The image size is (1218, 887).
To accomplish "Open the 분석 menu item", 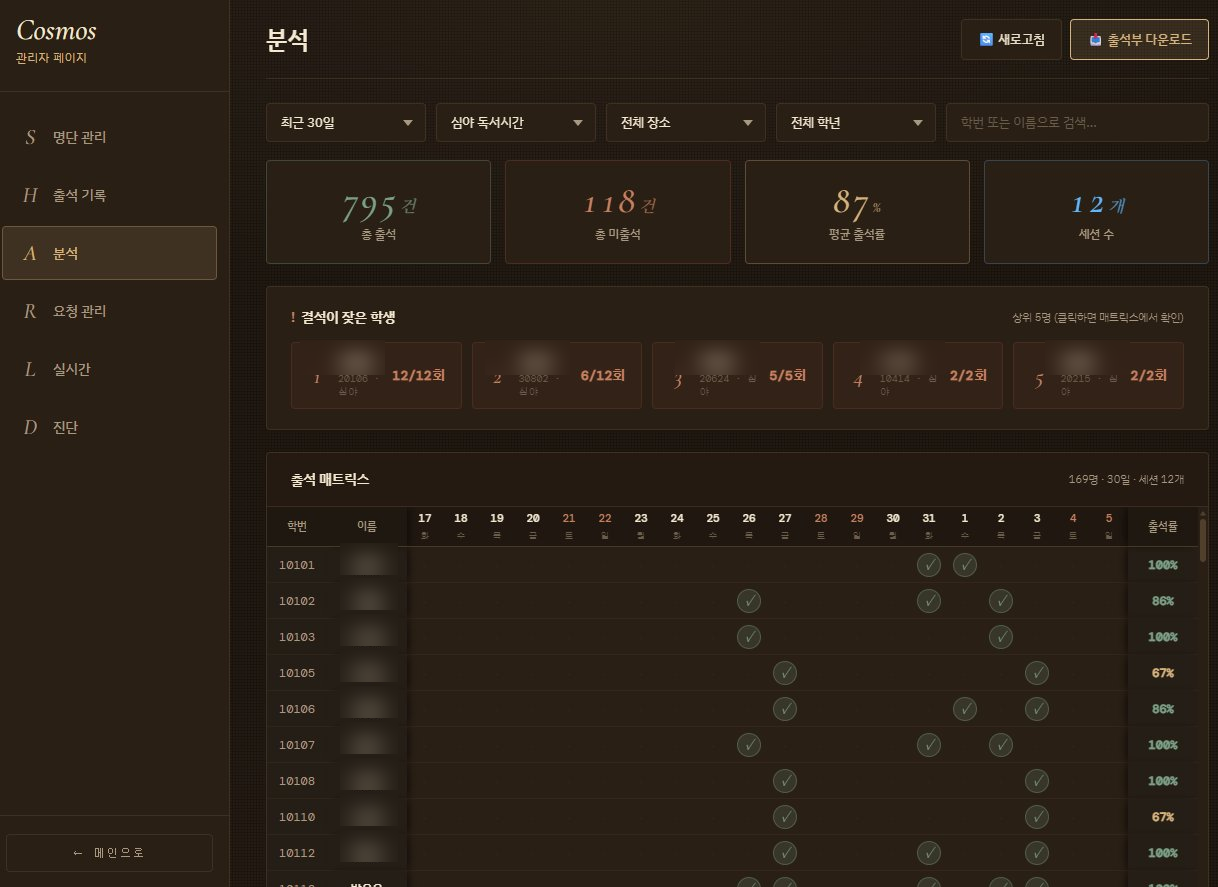I will click(109, 253).
